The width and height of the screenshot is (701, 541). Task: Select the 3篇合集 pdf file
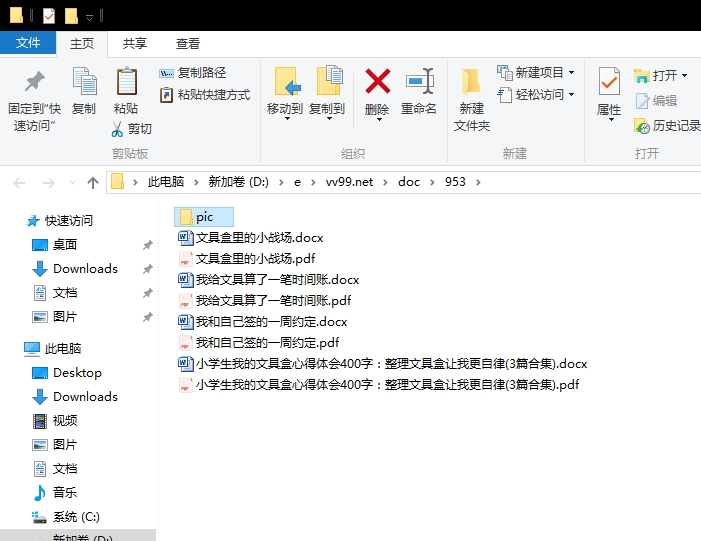379,385
